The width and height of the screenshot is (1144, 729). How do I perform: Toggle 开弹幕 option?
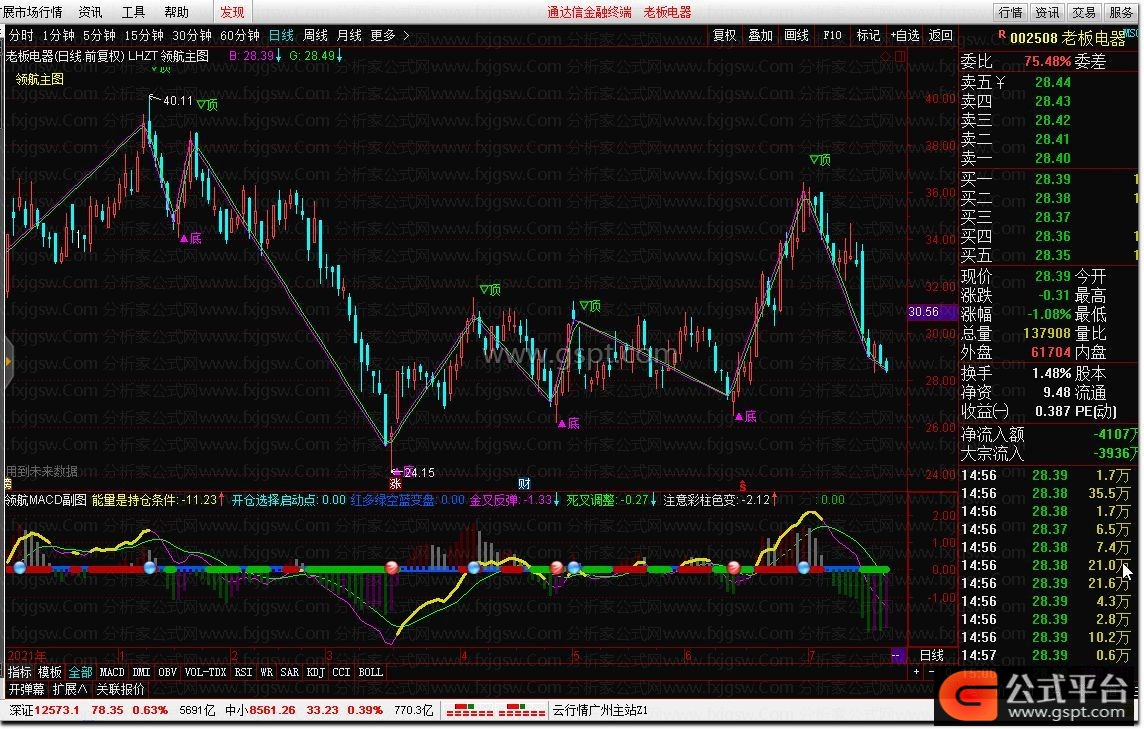click(26, 689)
